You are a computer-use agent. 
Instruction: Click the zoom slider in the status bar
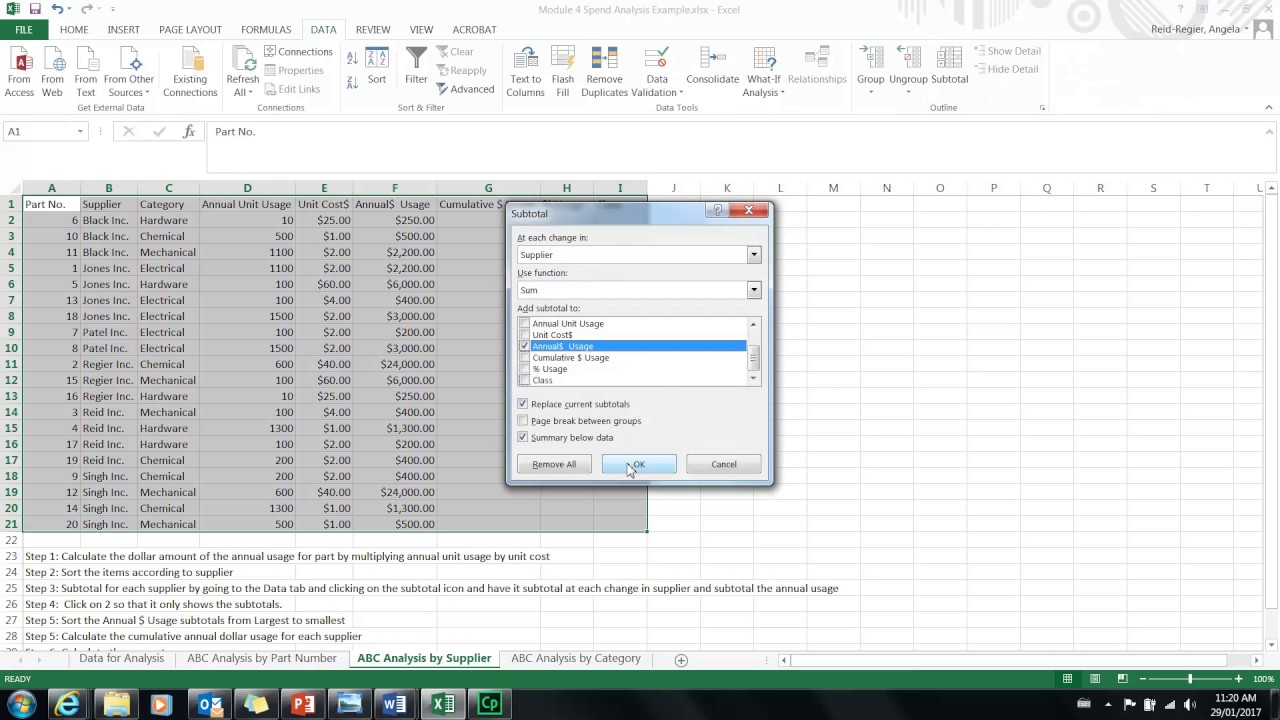(1189, 679)
